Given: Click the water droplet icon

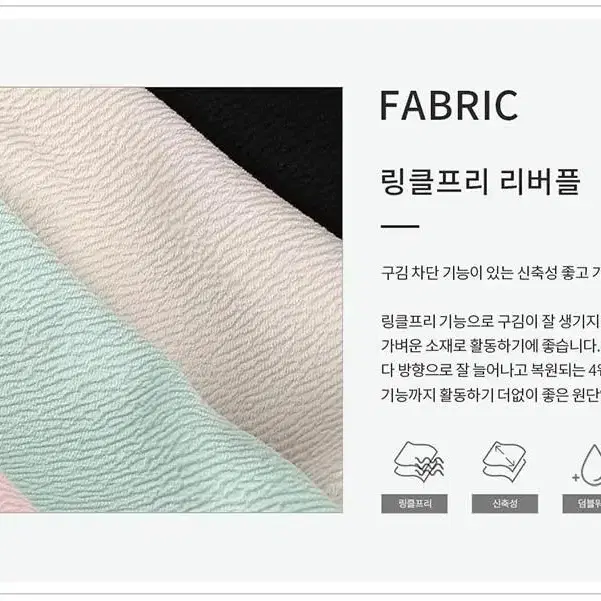Looking at the screenshot, I should (591, 465).
